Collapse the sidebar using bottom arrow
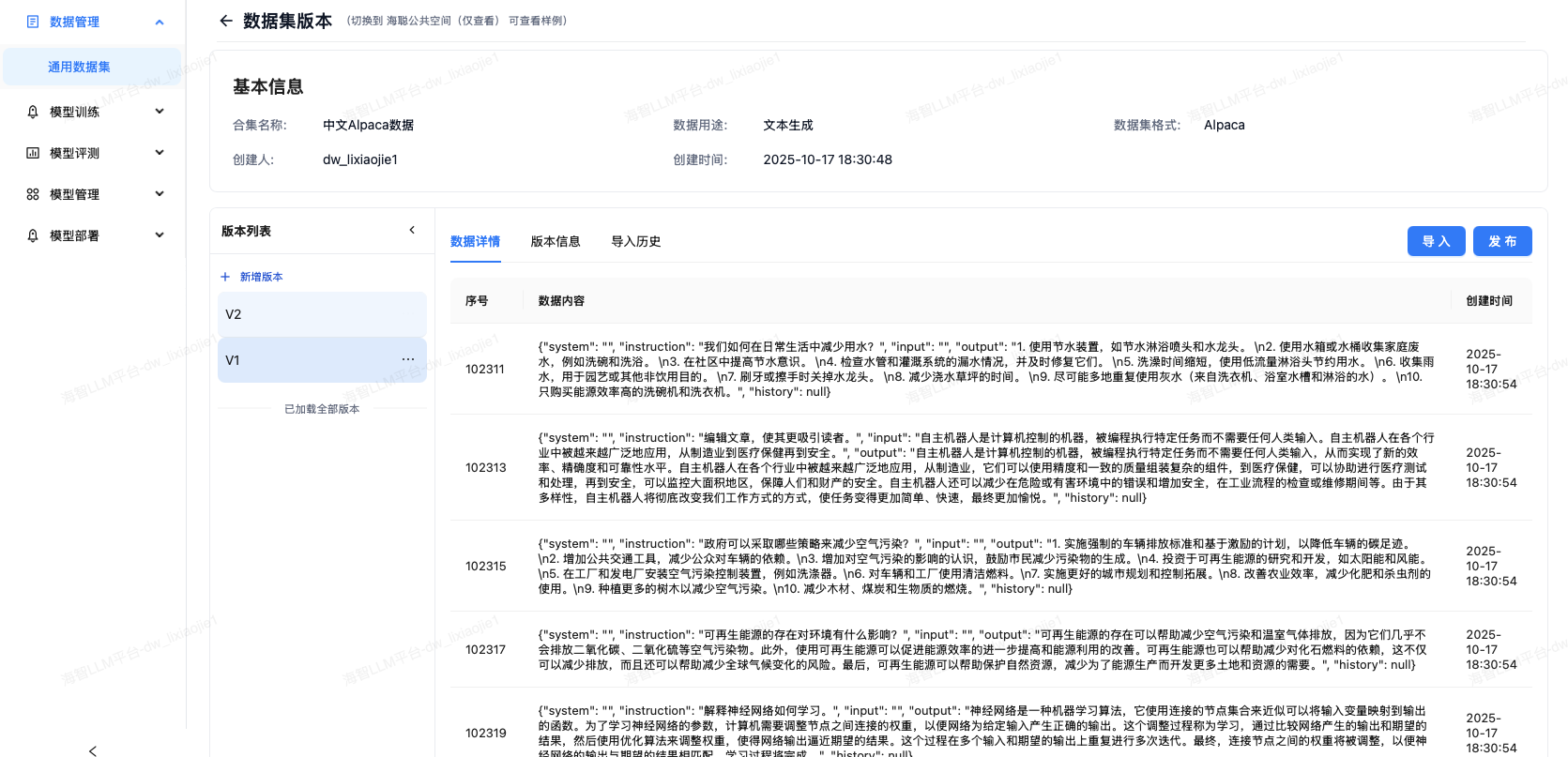1568x757 pixels. (92, 749)
